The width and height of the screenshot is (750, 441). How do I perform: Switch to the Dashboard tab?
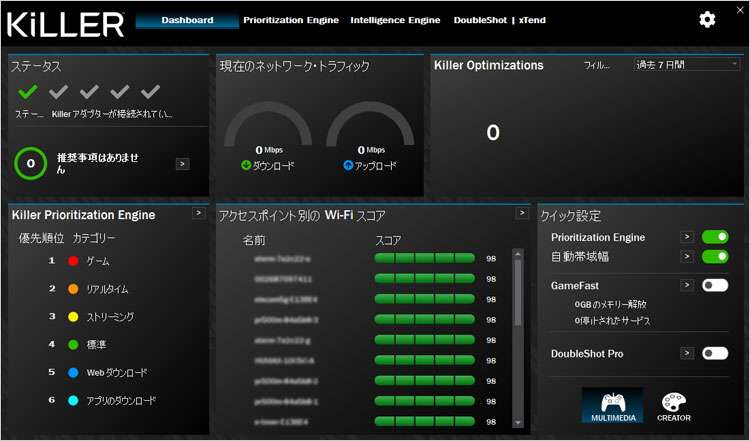click(187, 20)
